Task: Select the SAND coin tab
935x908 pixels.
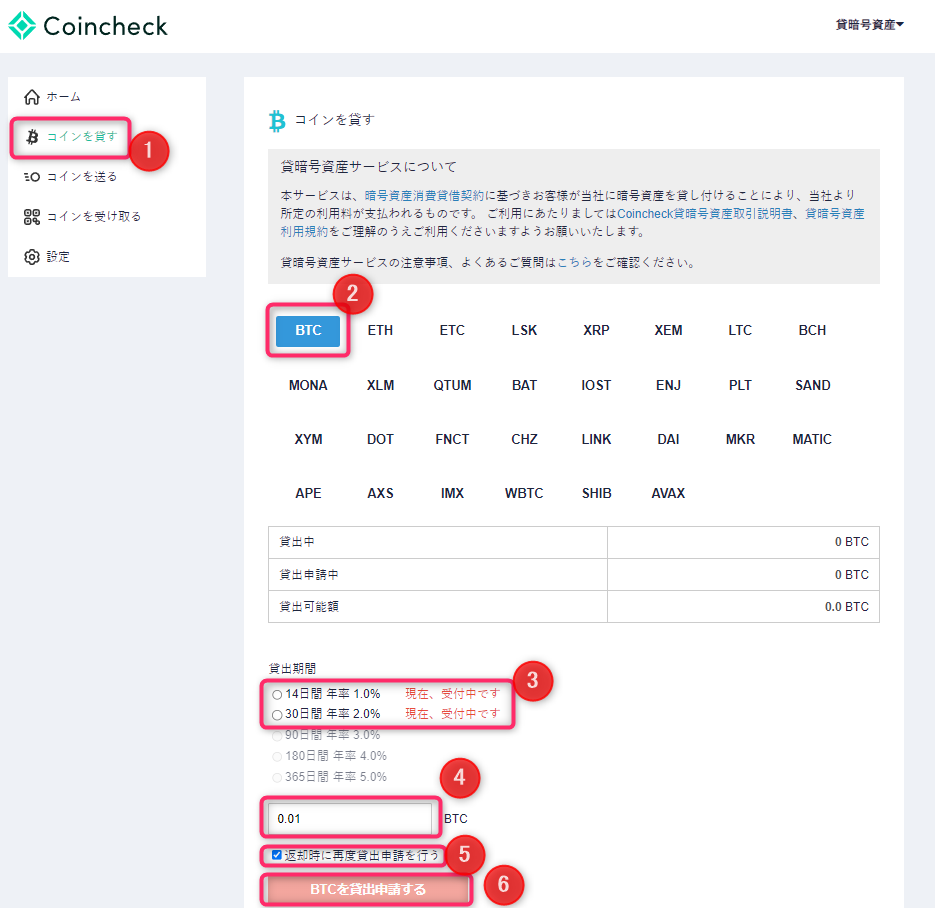Action: point(813,385)
